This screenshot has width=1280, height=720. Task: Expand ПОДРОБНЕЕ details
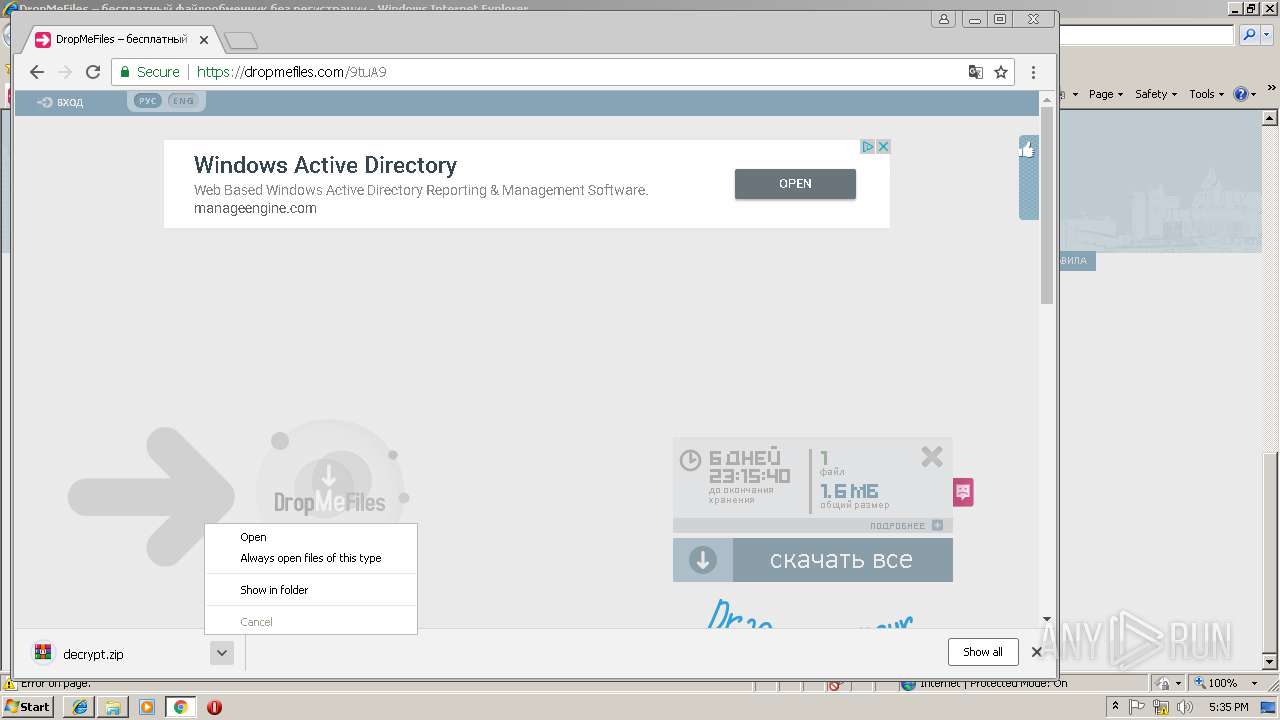905,526
